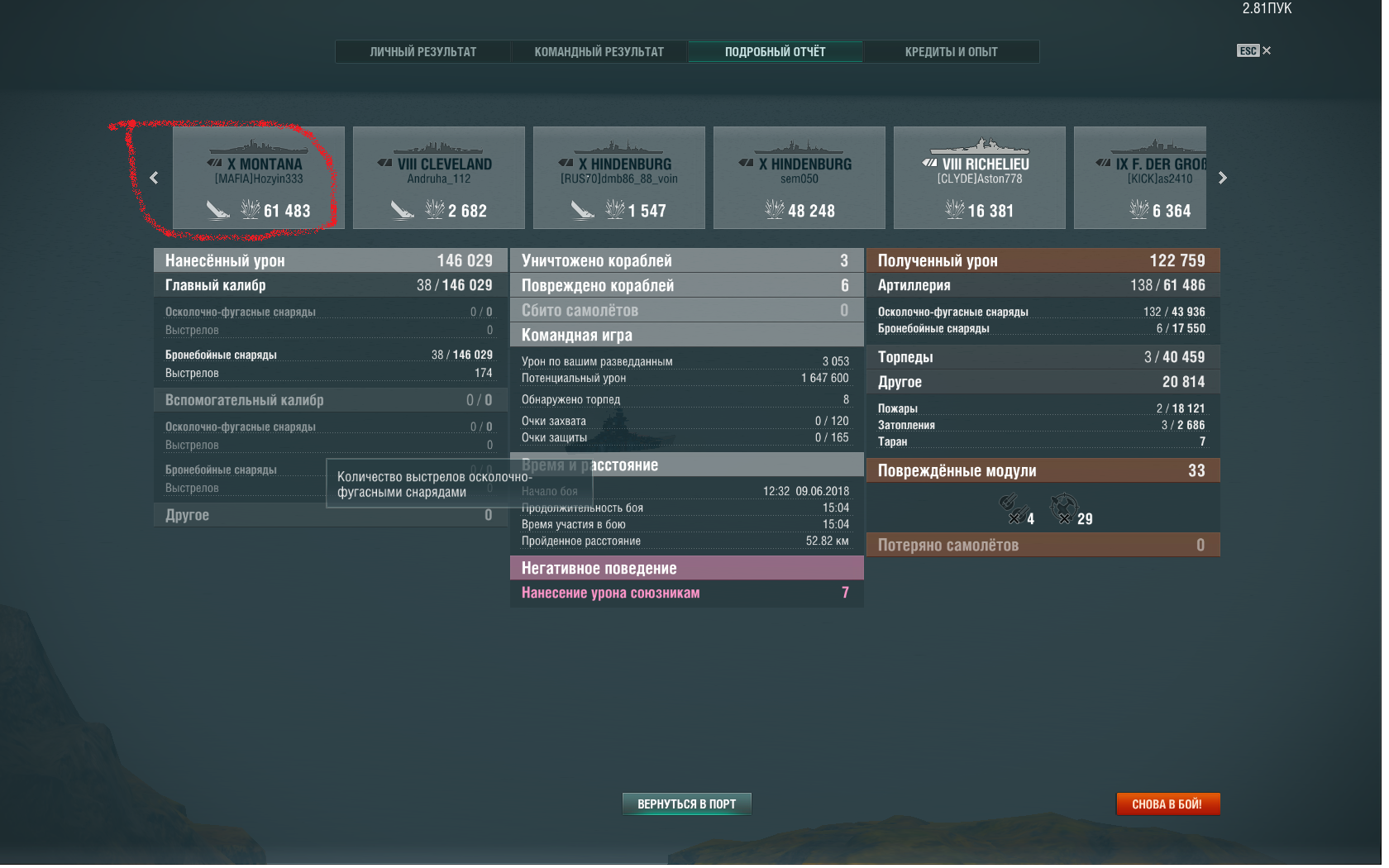This screenshot has width=1389, height=868.
Task: Click the destroyed main battery module icon
Action: (x=1012, y=508)
